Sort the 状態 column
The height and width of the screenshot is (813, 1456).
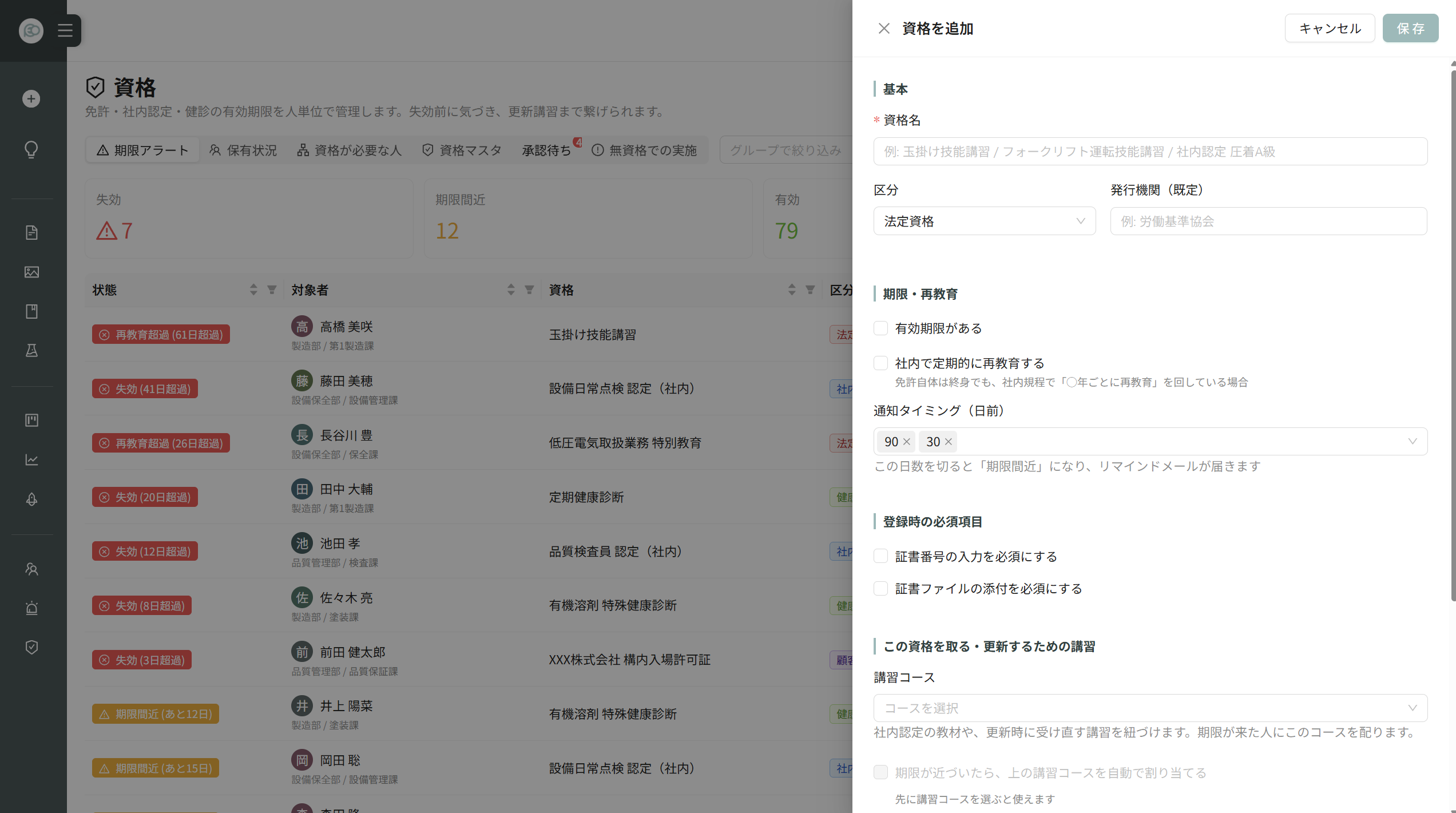pos(253,290)
